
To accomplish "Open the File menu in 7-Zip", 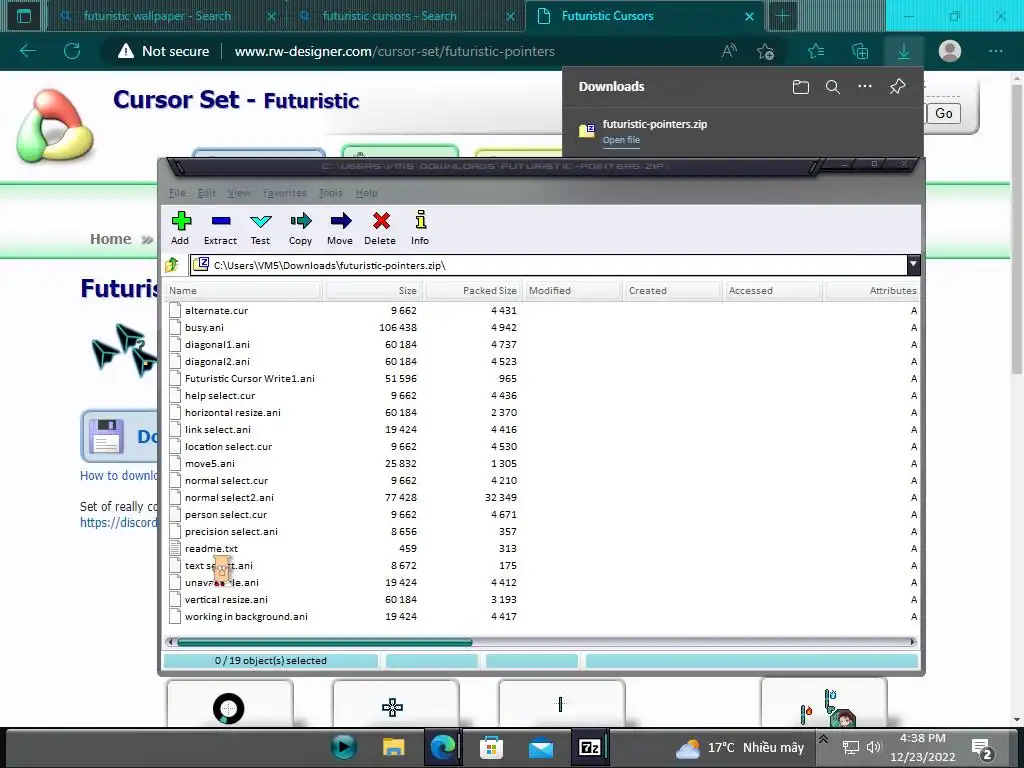I will [x=177, y=193].
